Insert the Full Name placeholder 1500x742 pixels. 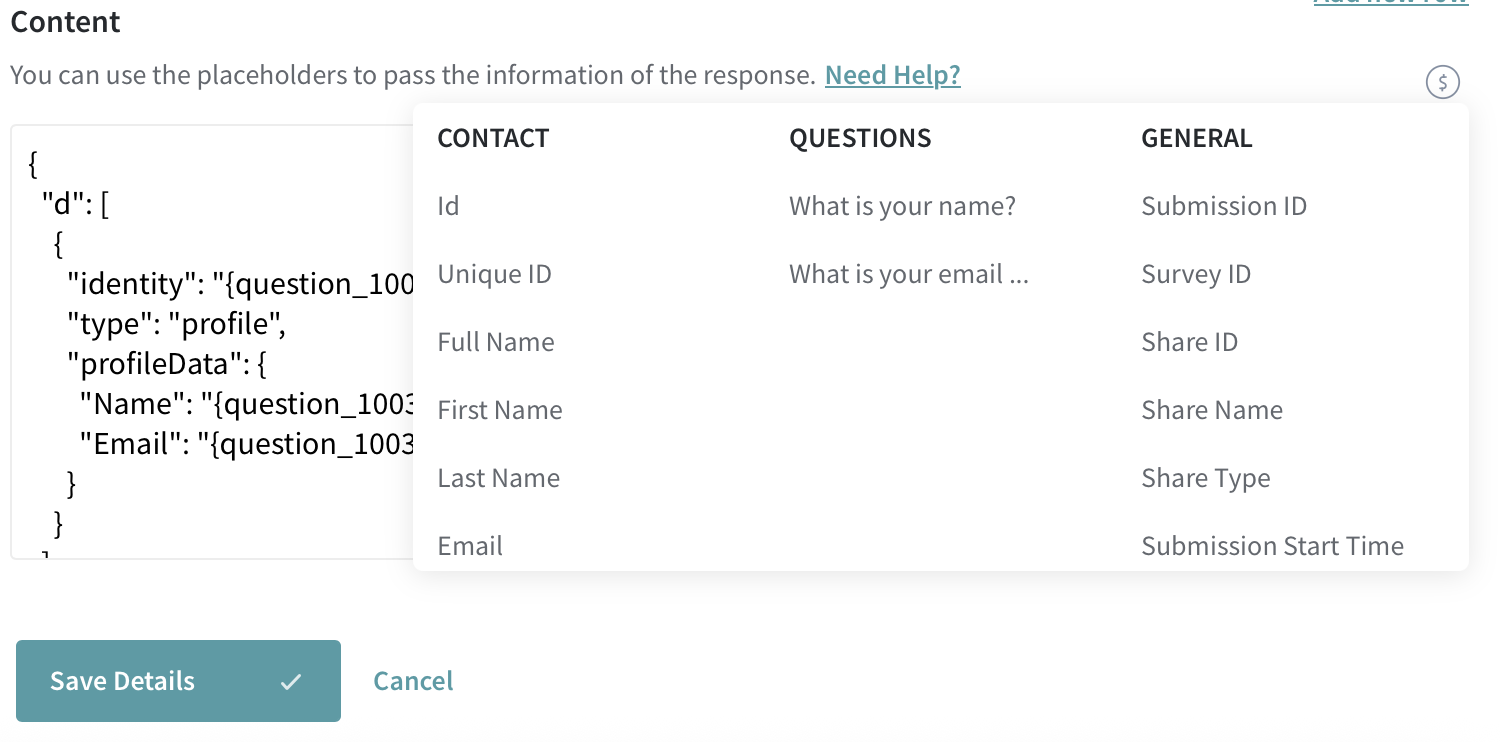pyautogui.click(x=496, y=342)
